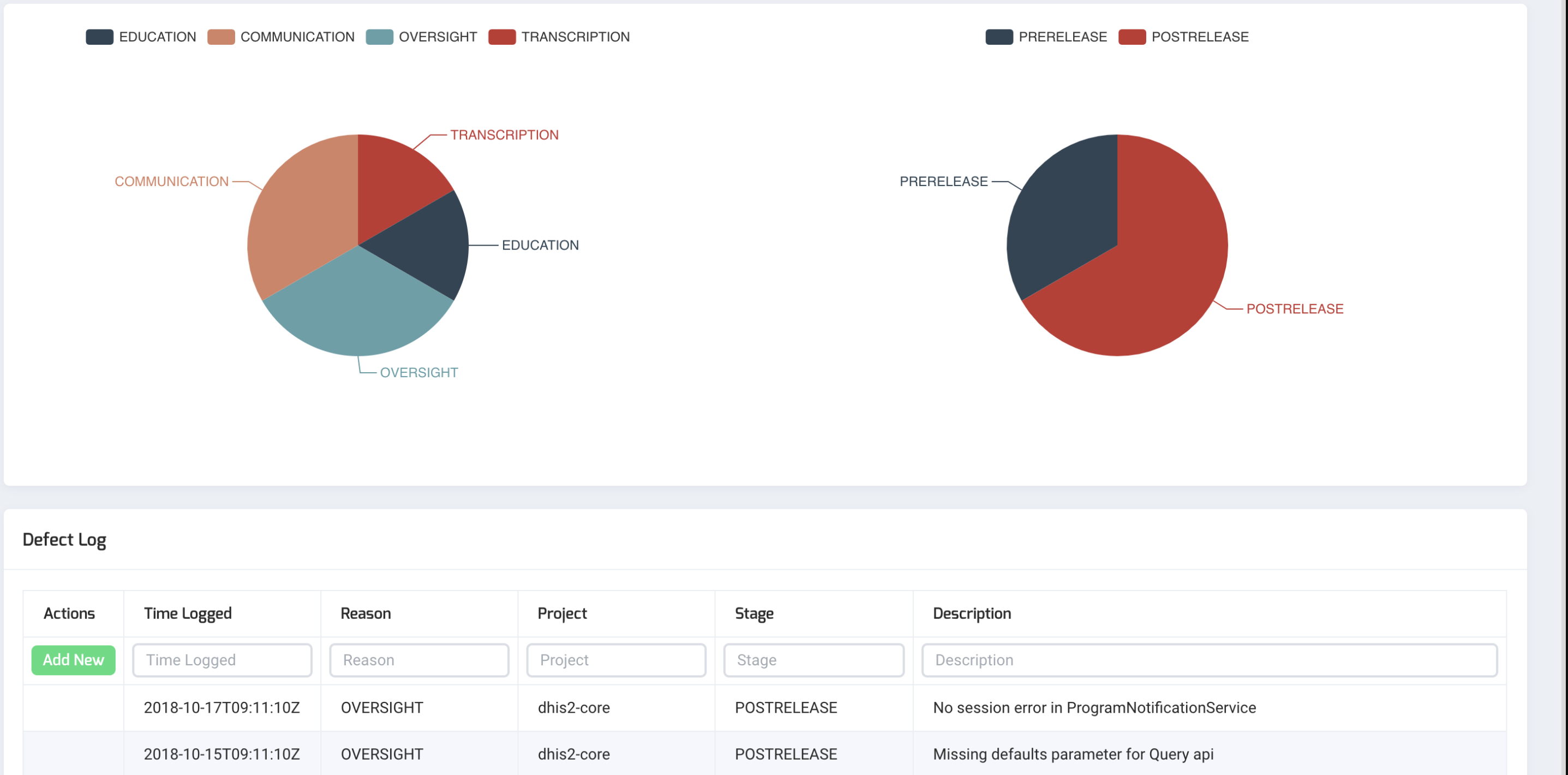
Task: Toggle EDUCATION legend color swatch
Action: (99, 37)
